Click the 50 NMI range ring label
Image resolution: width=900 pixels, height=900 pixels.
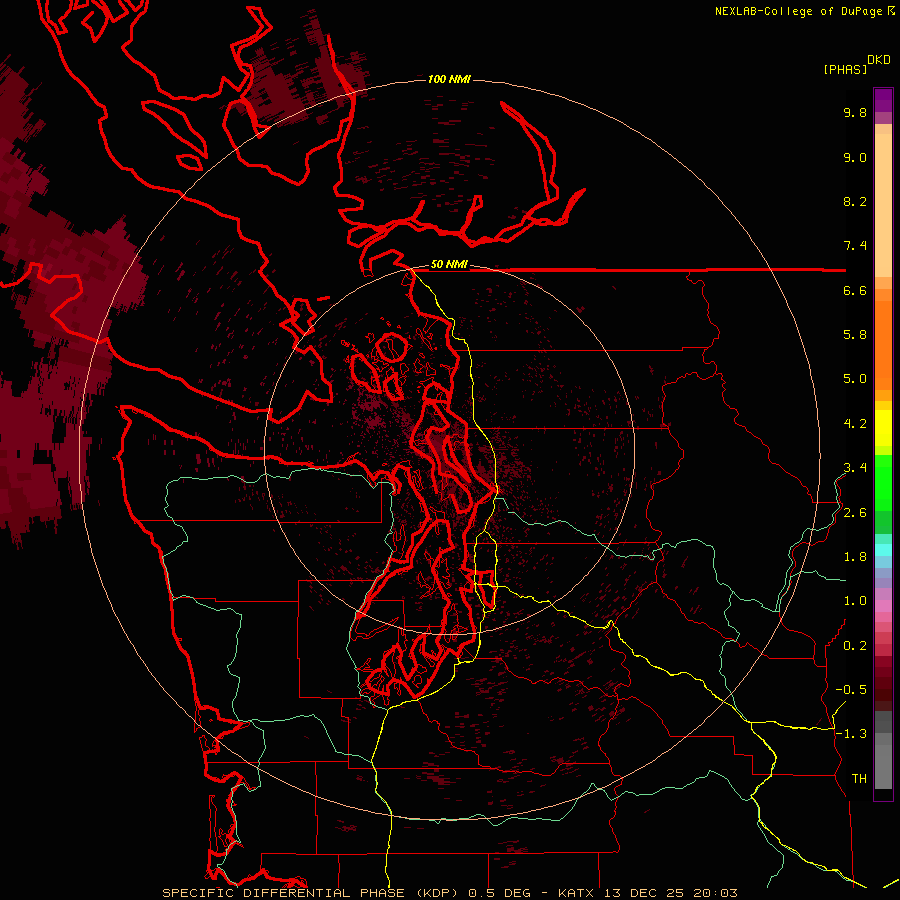[449, 265]
